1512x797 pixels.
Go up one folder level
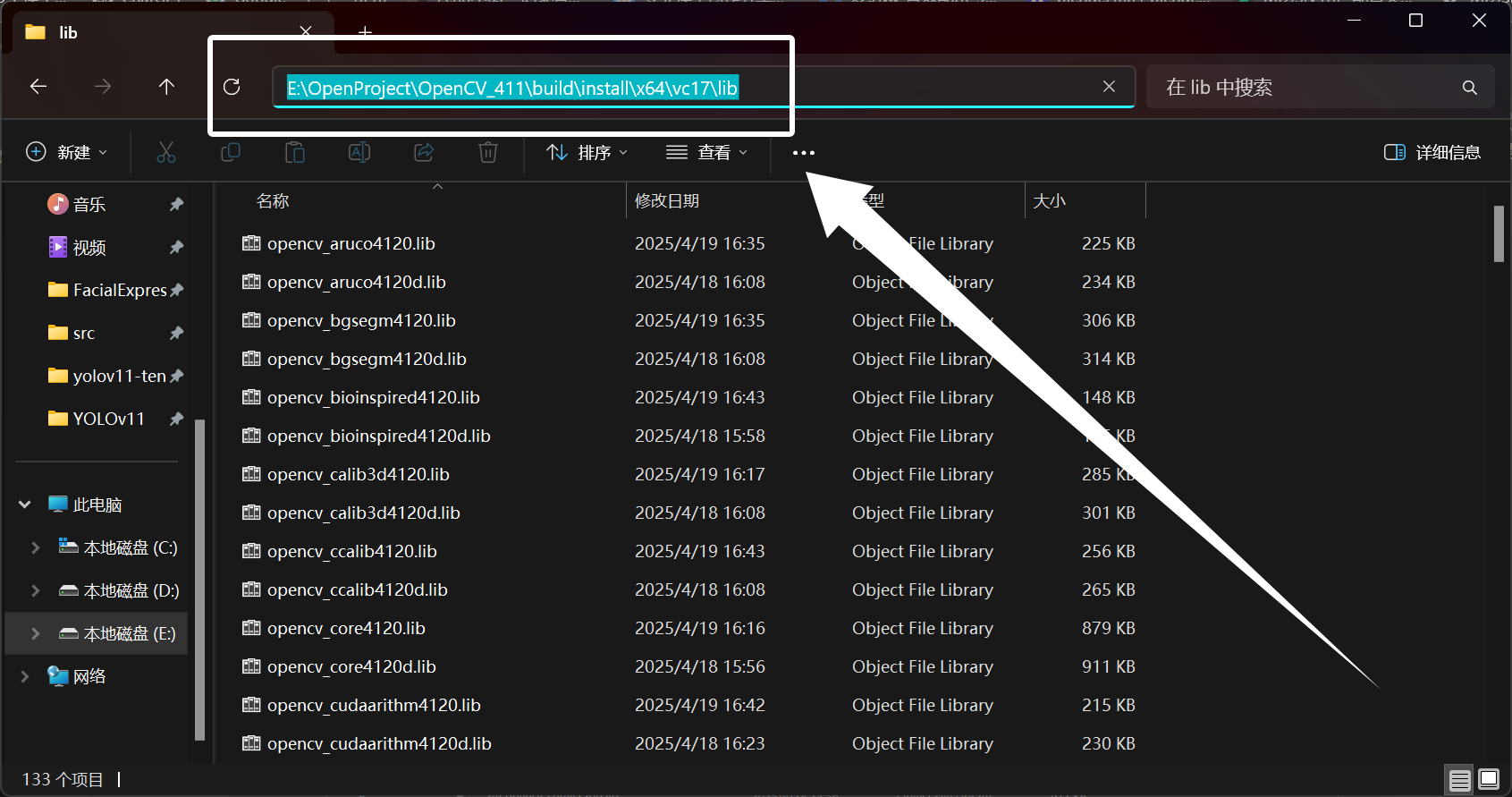(x=166, y=87)
